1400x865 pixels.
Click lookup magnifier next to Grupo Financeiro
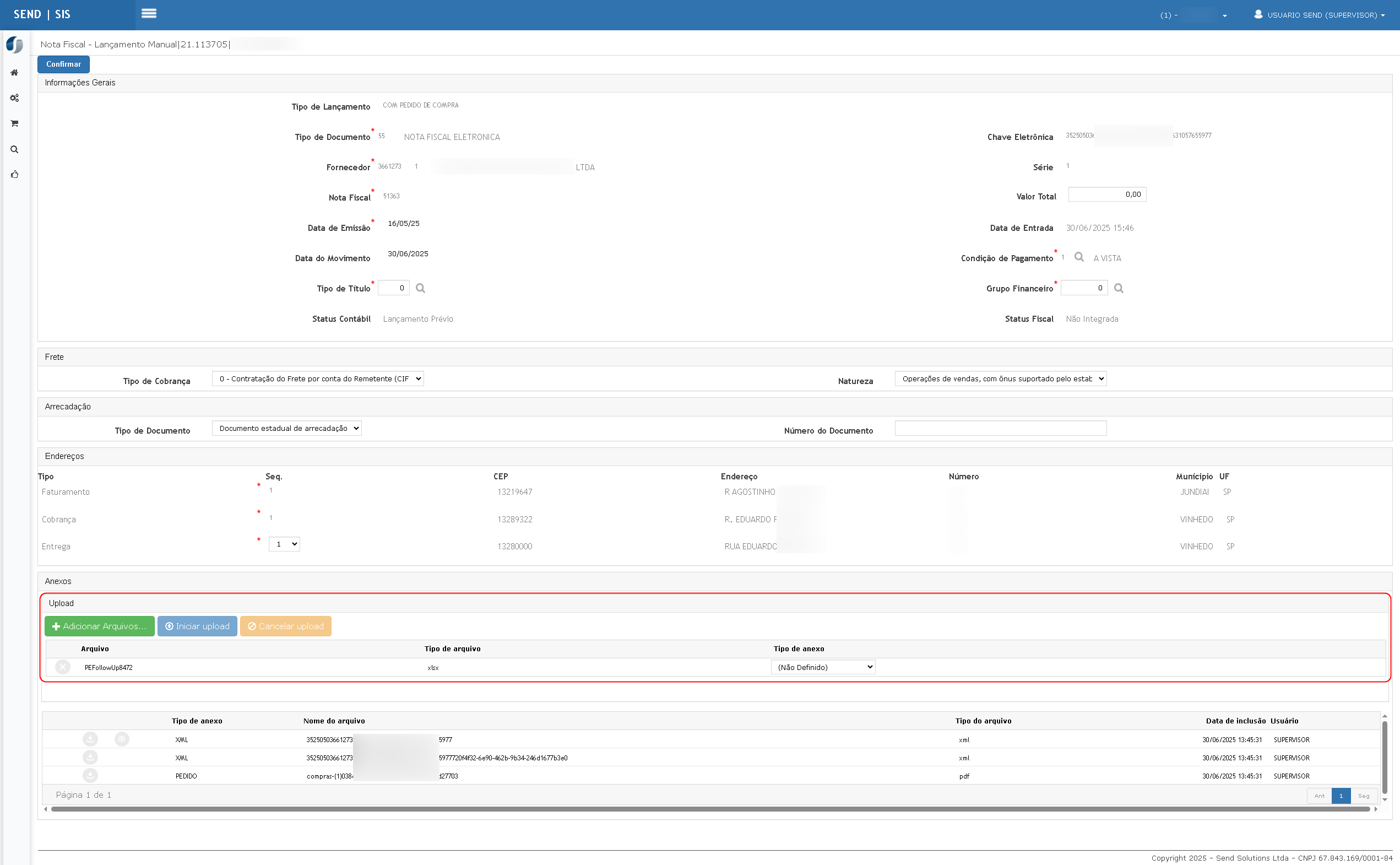click(1119, 288)
